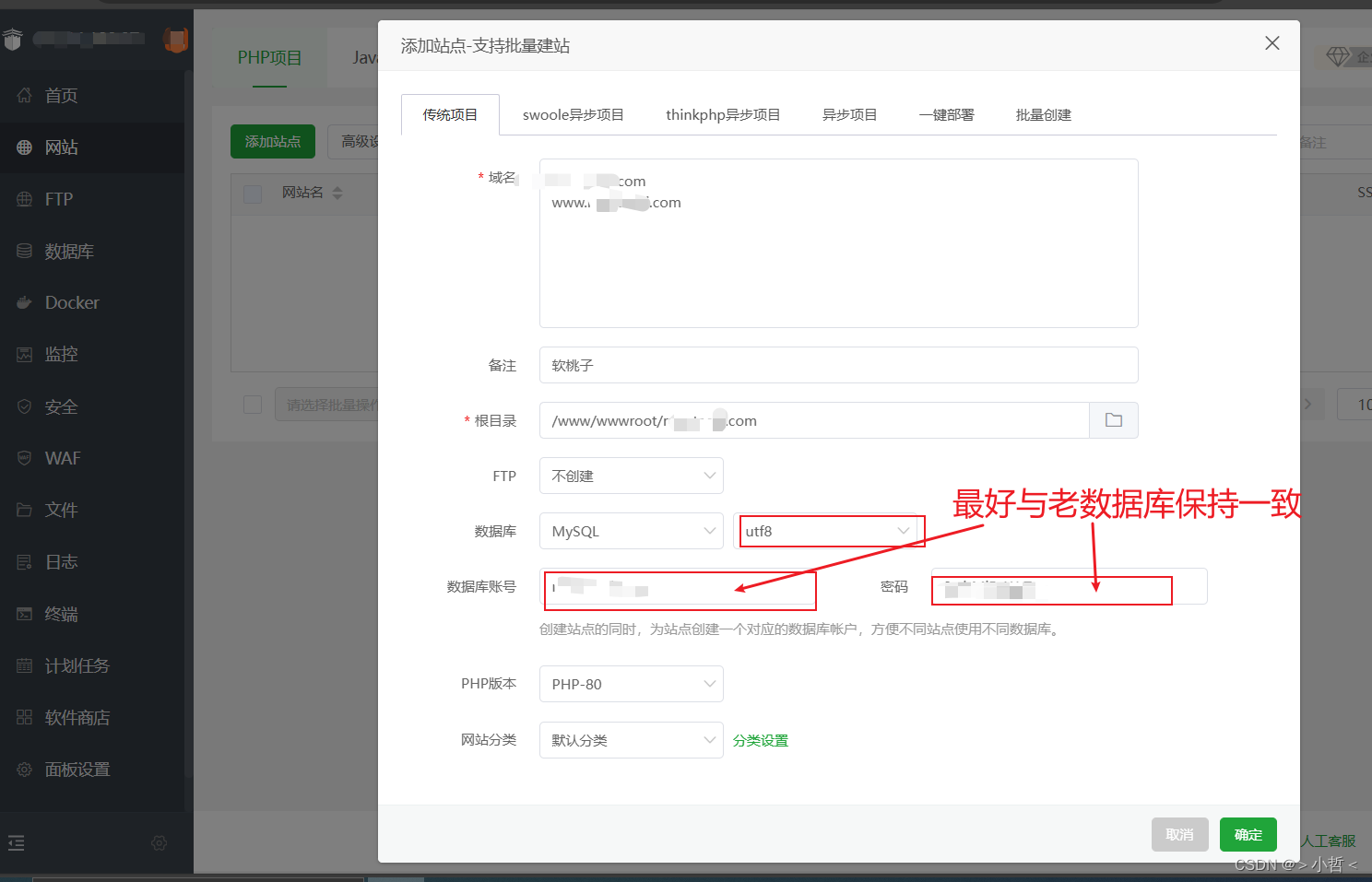Close the 添加站点 dialog
The image size is (1372, 882).
coord(1272,43)
